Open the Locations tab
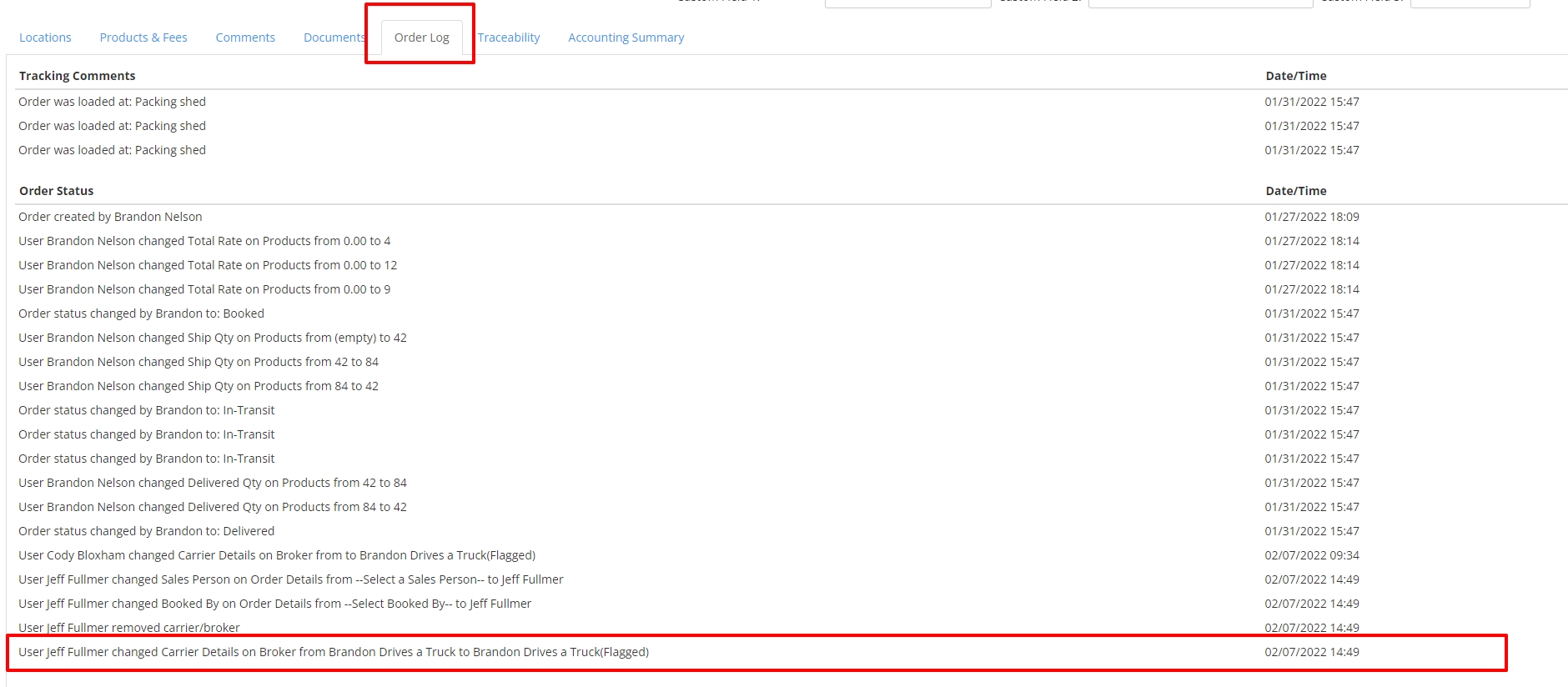This screenshot has width=1568, height=687. click(45, 38)
